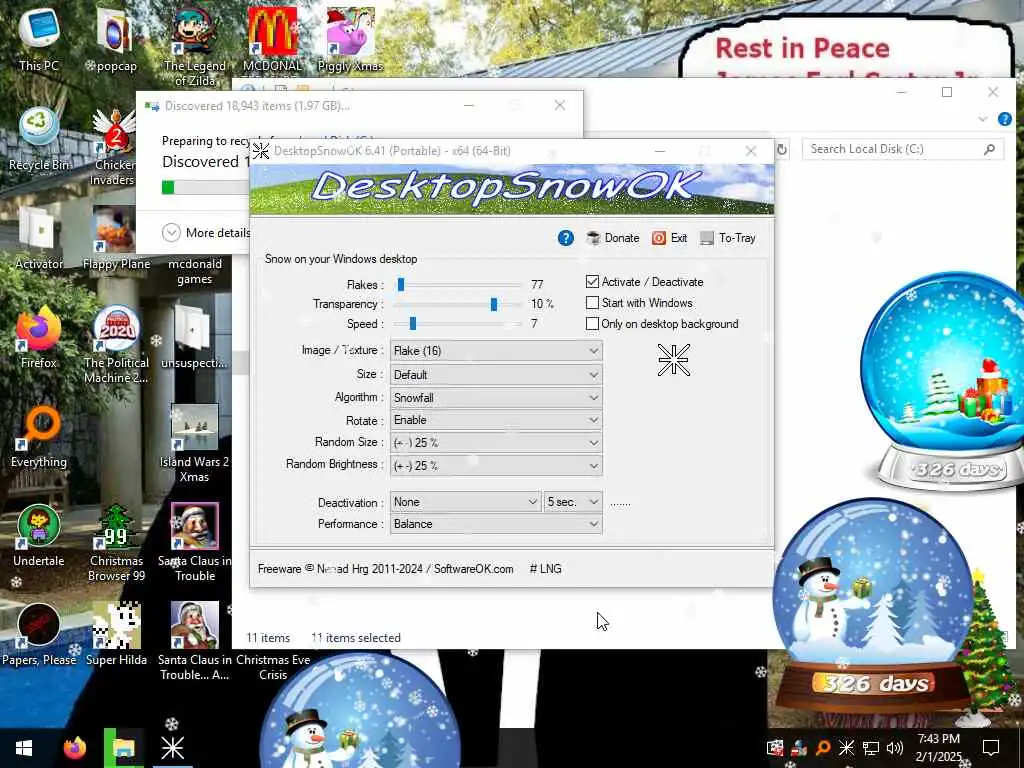Viewport: 1024px width, 768px height.
Task: Select the Undertale desktop icon
Action: pyautogui.click(x=39, y=536)
